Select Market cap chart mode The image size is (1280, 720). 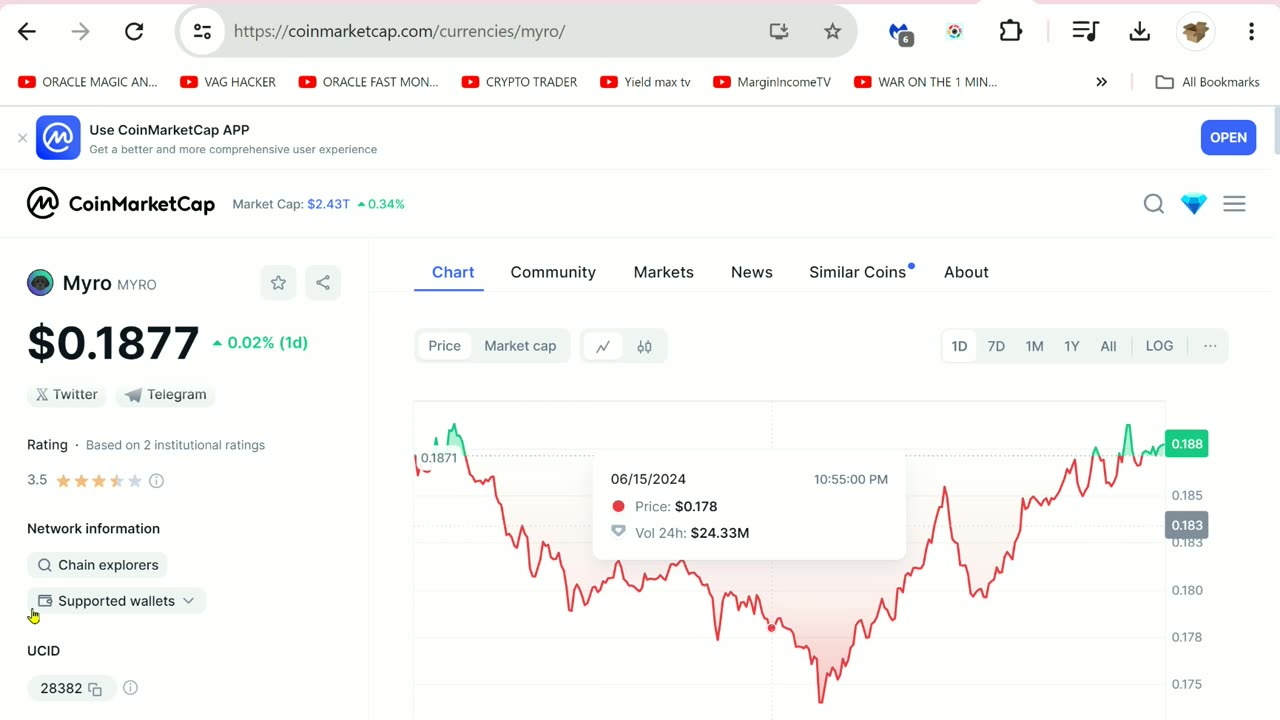tap(520, 346)
